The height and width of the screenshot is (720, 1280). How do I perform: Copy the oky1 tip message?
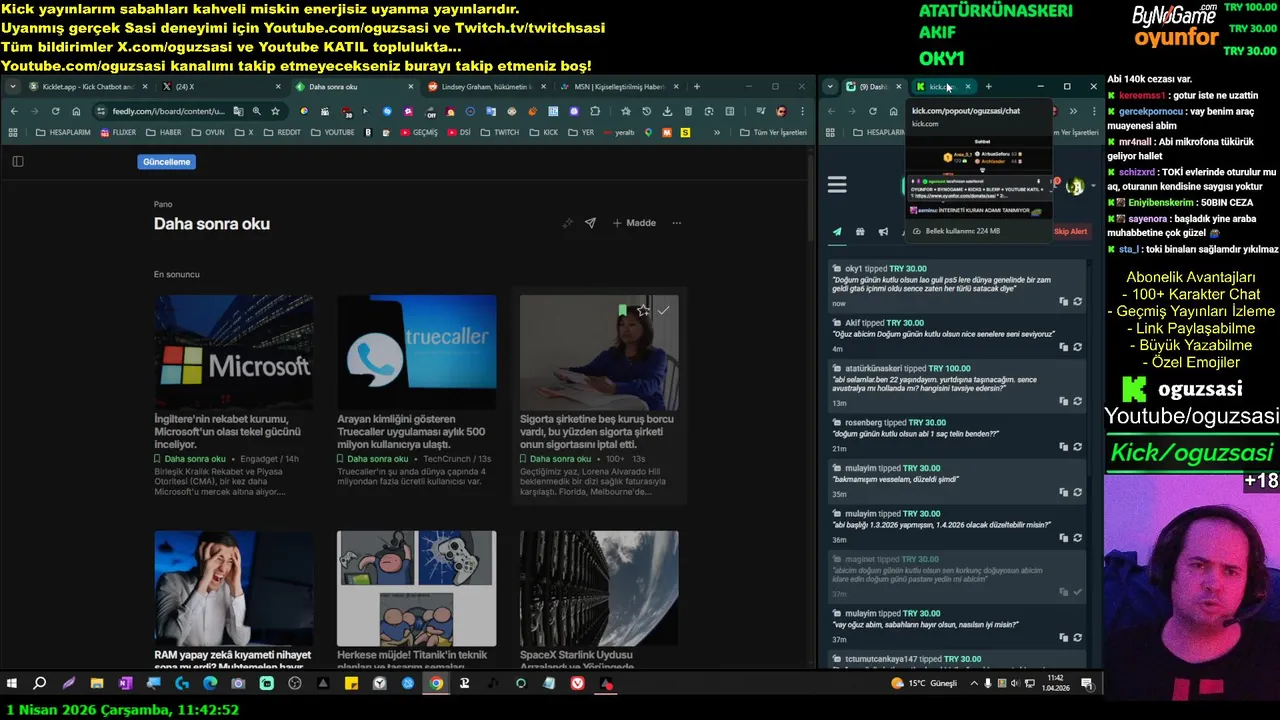pos(1064,301)
